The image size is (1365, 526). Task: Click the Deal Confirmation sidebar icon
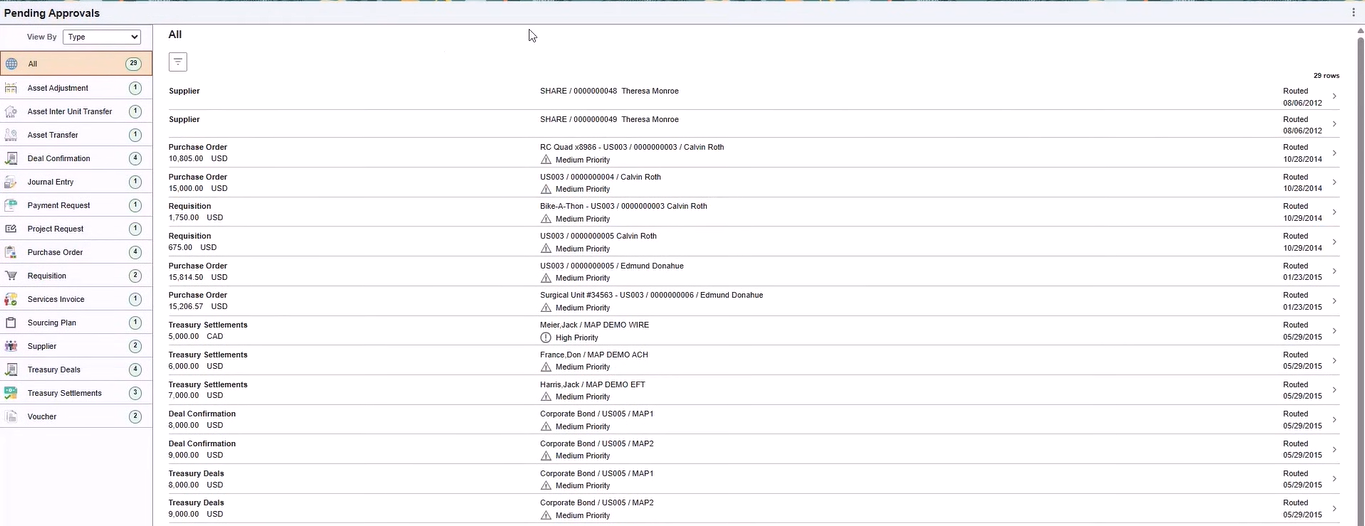[11, 159]
